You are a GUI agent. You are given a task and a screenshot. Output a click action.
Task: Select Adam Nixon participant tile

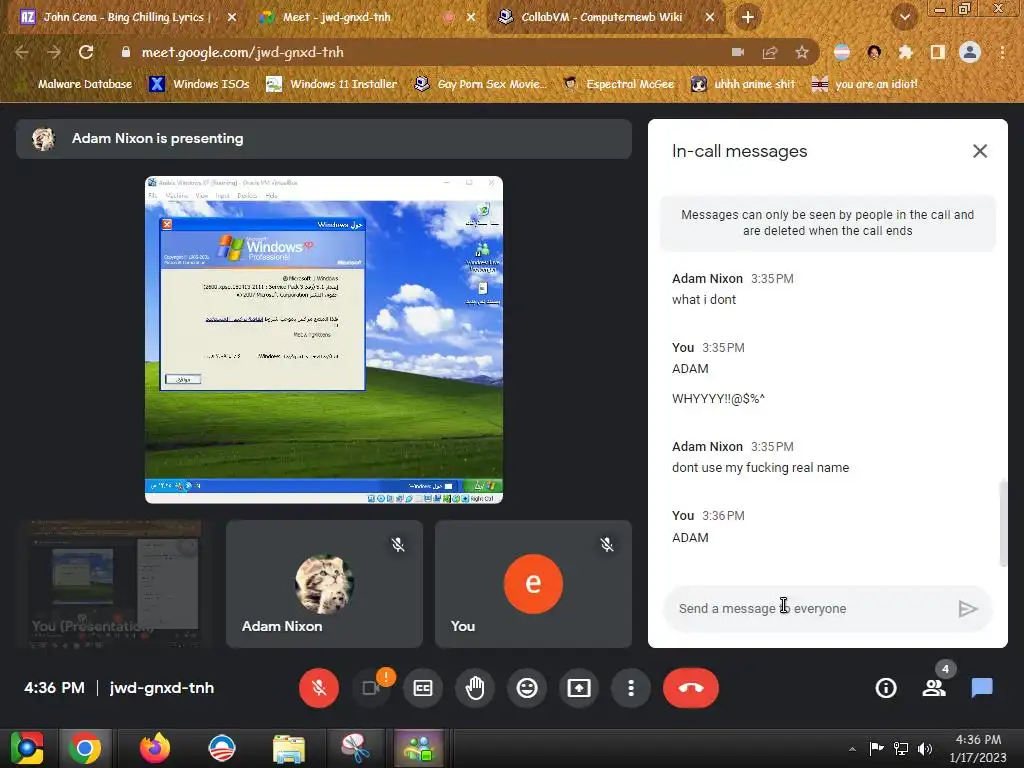[x=324, y=584]
